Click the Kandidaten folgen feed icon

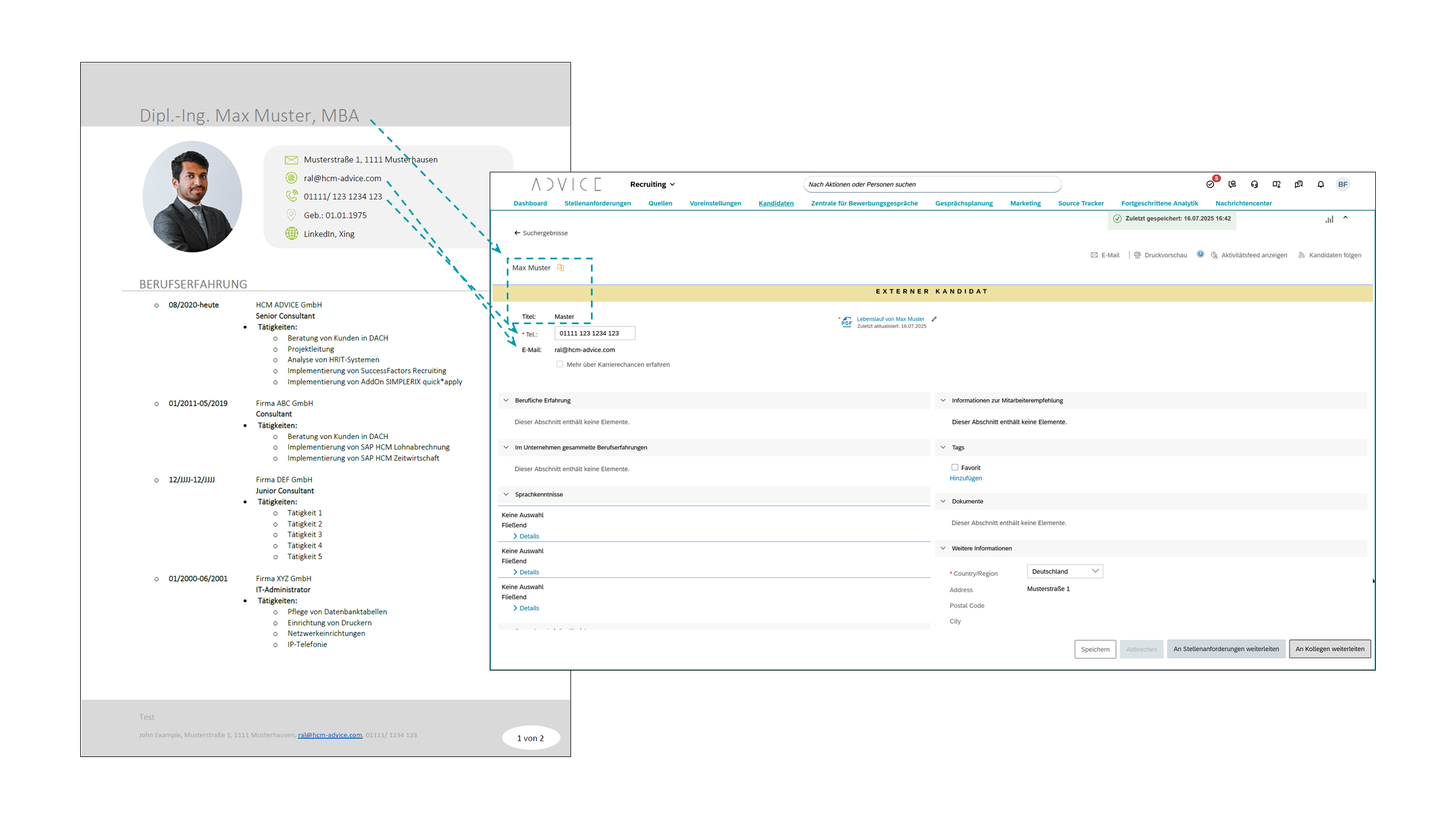pyautogui.click(x=1301, y=255)
